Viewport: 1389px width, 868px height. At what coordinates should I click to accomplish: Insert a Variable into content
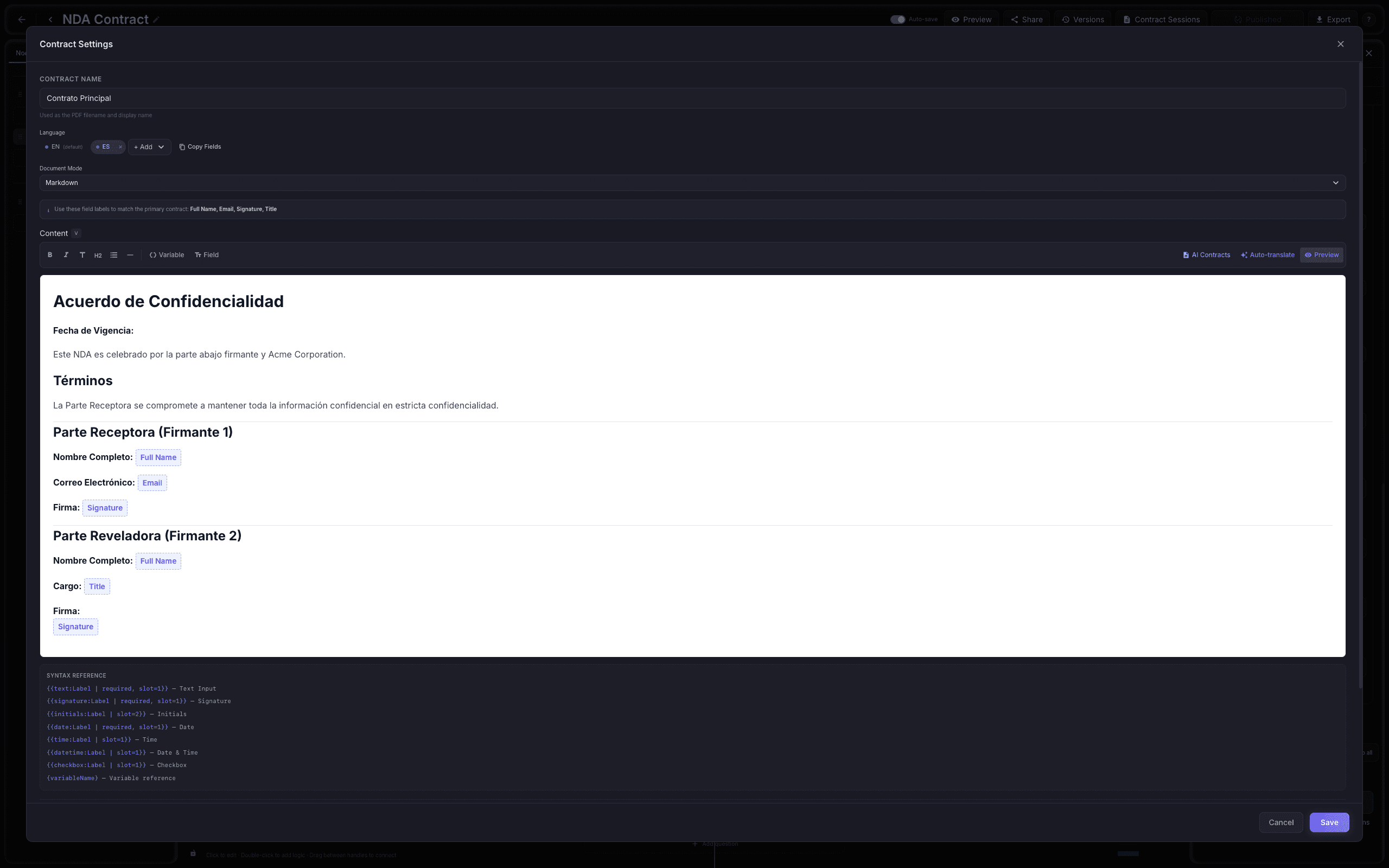(167, 255)
